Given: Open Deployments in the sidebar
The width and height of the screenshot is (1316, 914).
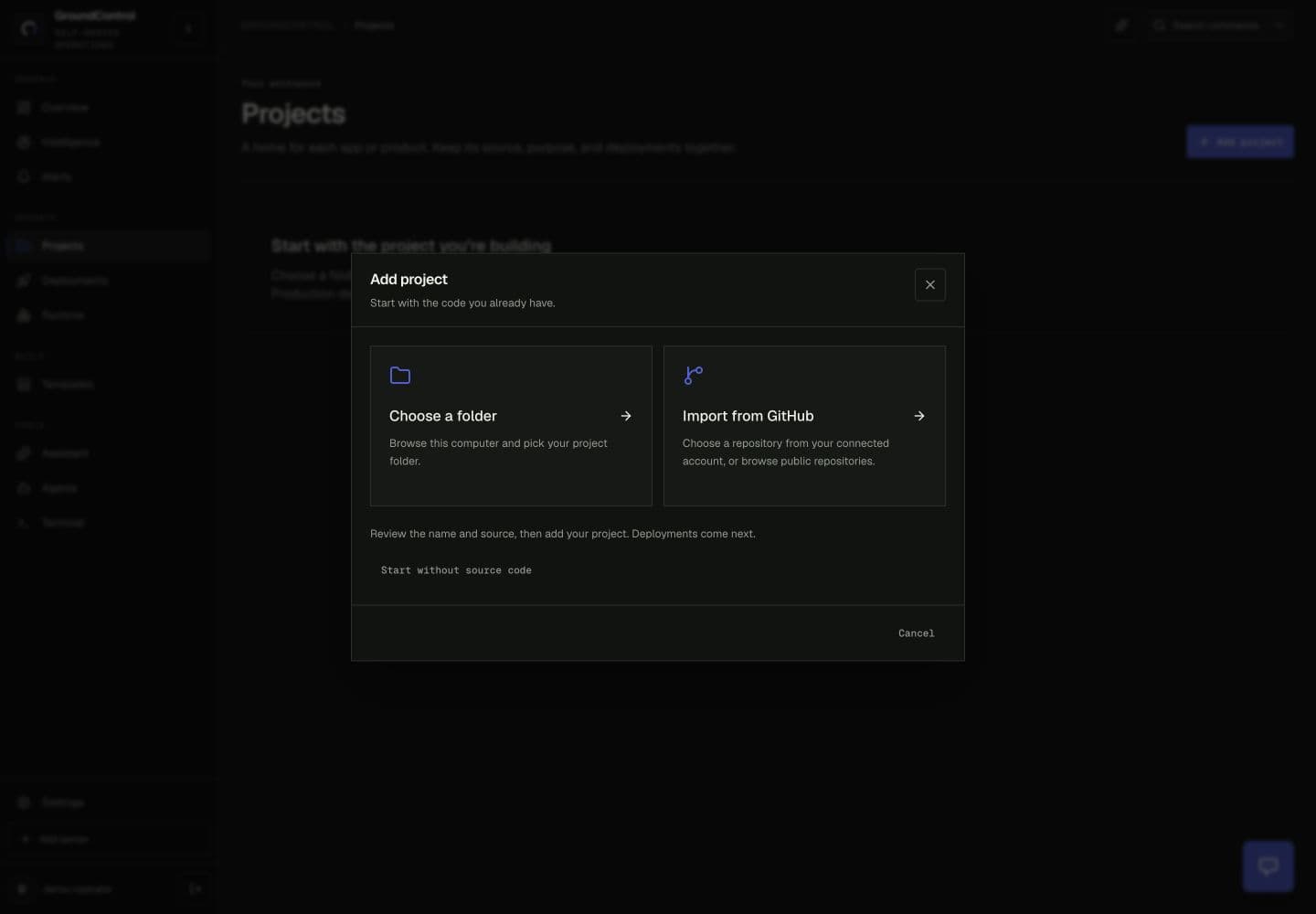Looking at the screenshot, I should 108,281.
